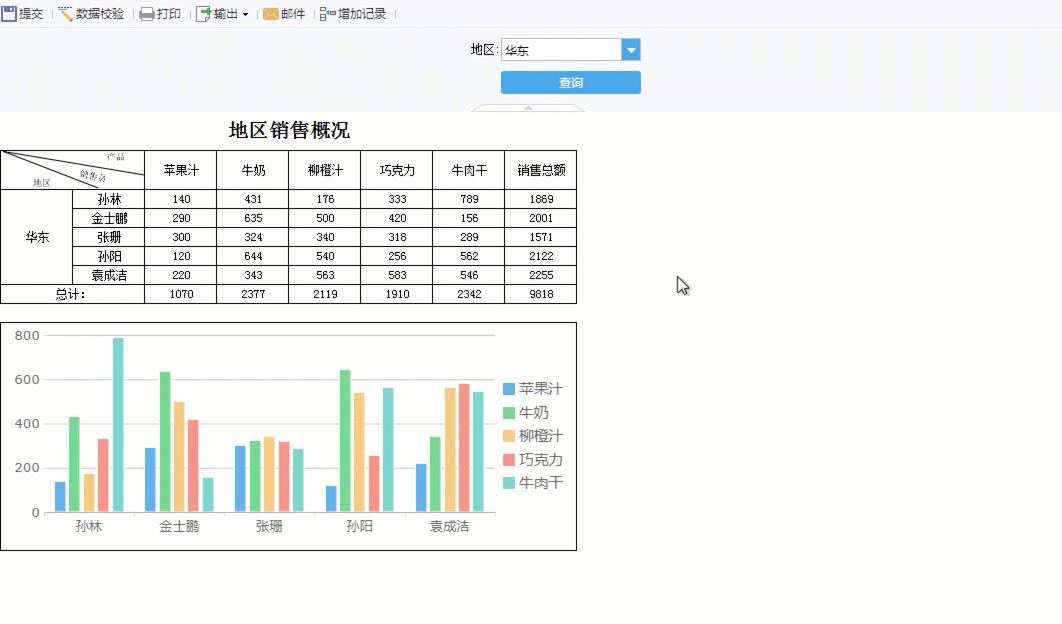Toggle the 巧克力 legend color swatch
Image resolution: width=1062 pixels, height=624 pixels.
tap(509, 459)
